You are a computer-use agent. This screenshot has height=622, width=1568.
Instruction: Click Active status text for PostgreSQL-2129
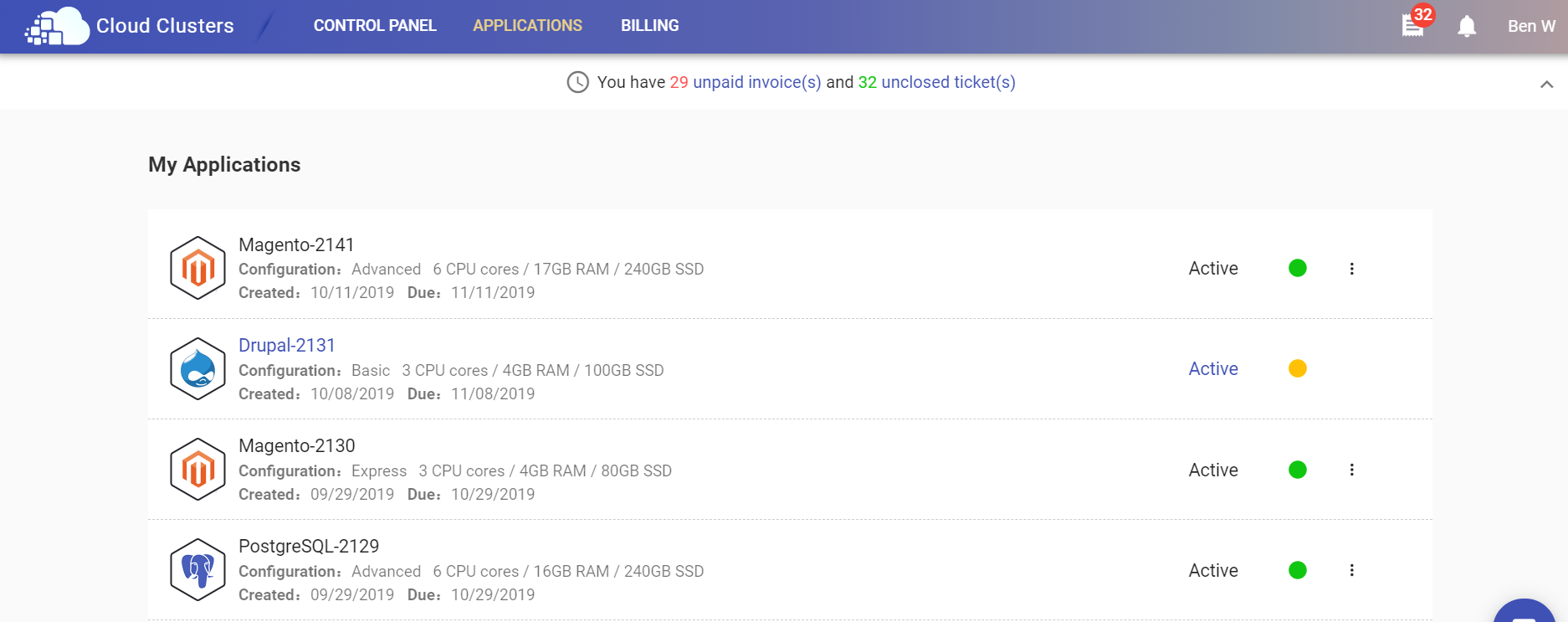(1213, 570)
